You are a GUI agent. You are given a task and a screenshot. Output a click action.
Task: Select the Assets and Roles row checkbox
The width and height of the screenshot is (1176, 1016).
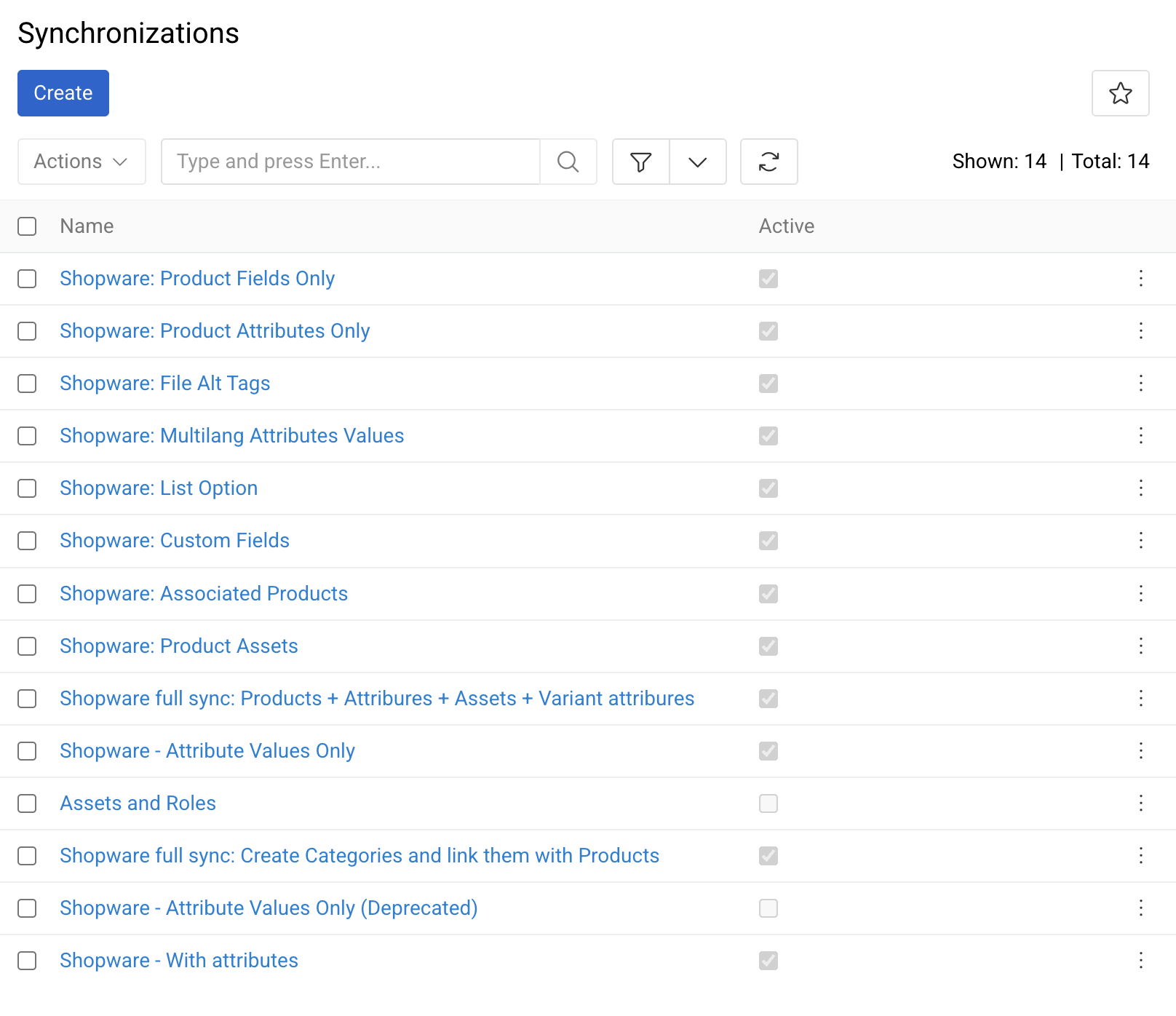[x=27, y=803]
